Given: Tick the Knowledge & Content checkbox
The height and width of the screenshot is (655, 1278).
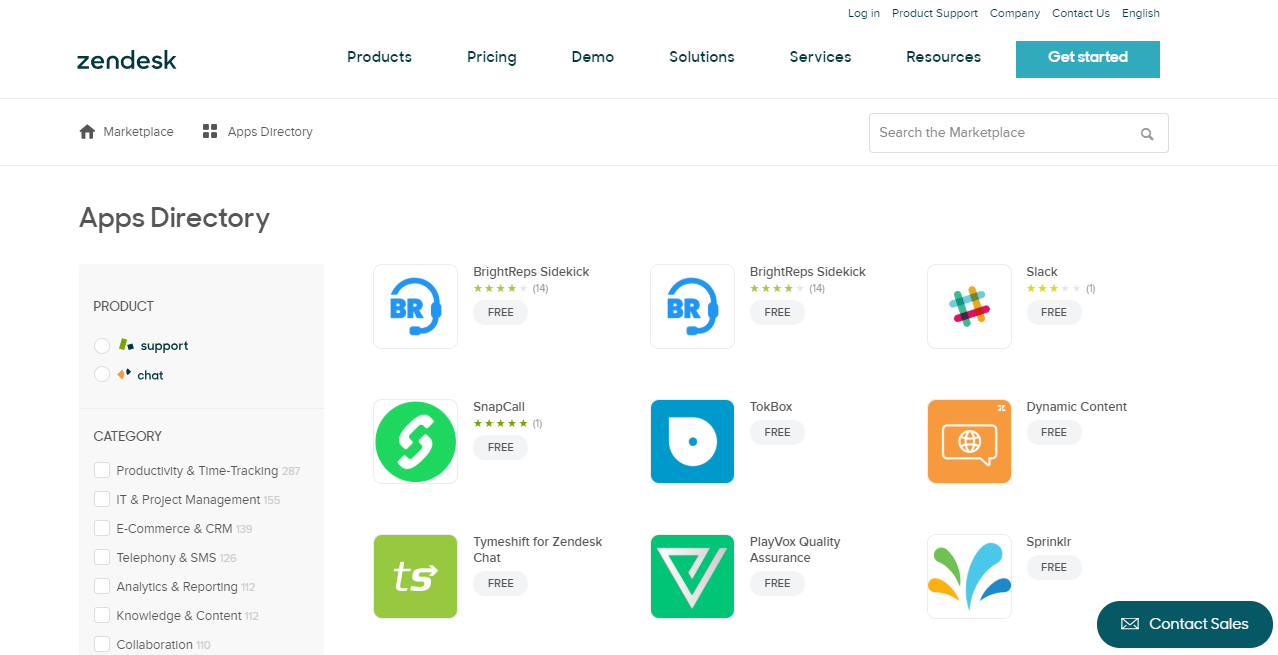Looking at the screenshot, I should click(x=102, y=615).
